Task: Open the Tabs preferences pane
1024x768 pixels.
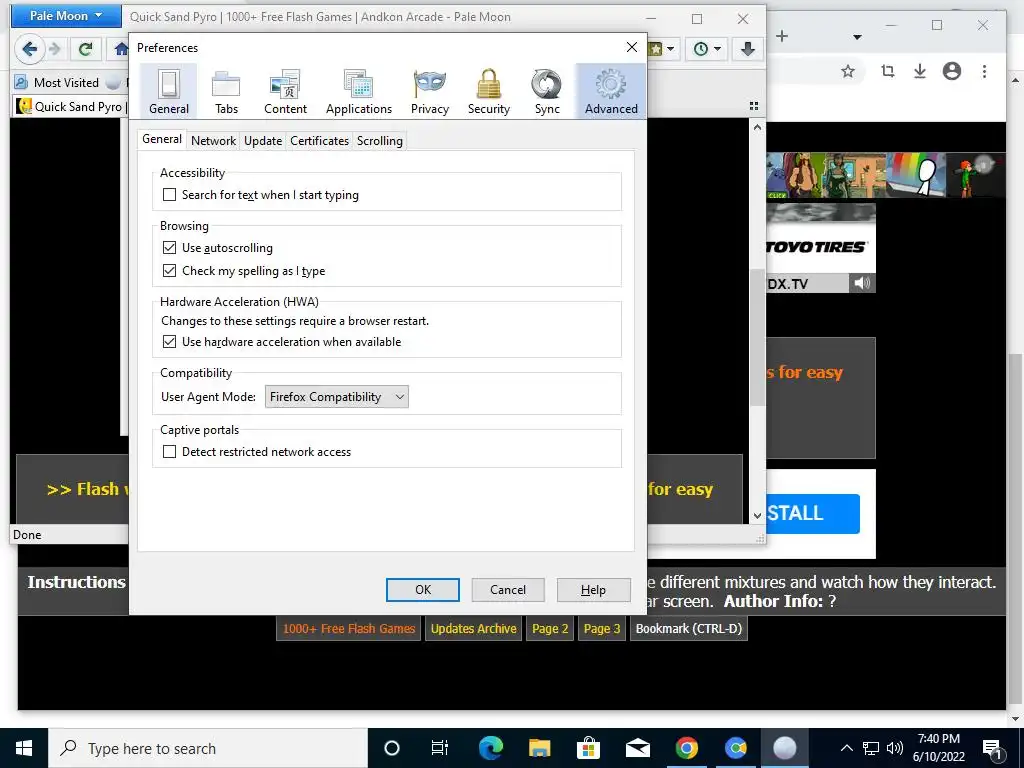Action: coord(226,91)
